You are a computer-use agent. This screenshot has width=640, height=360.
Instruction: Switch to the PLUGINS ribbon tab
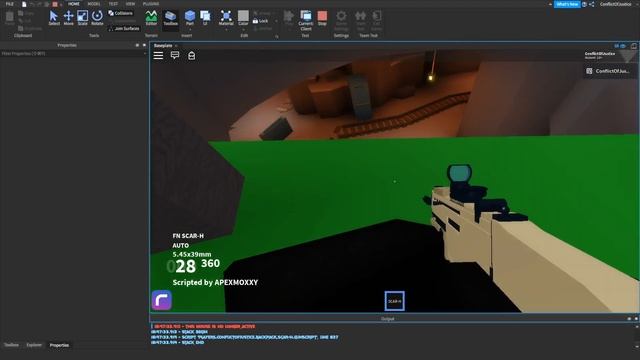(151, 4)
